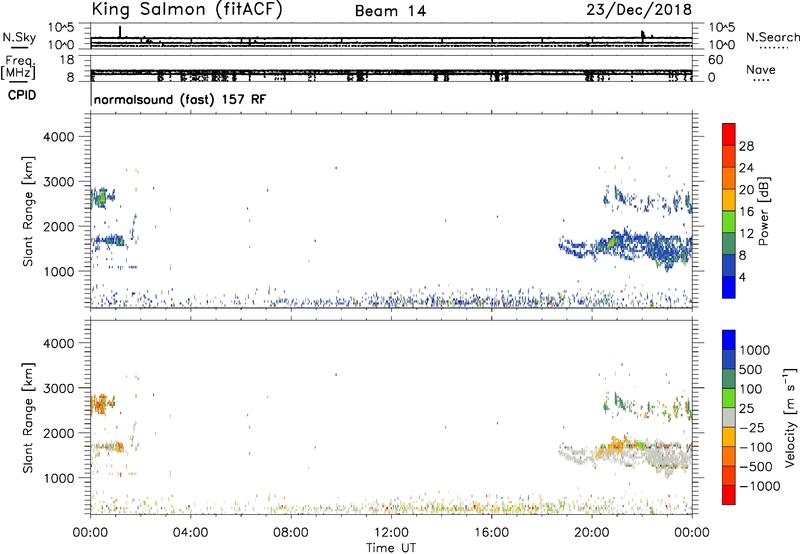This screenshot has height=554, width=800.
Task: Click the '20:00' time axis label
Action: [591, 533]
